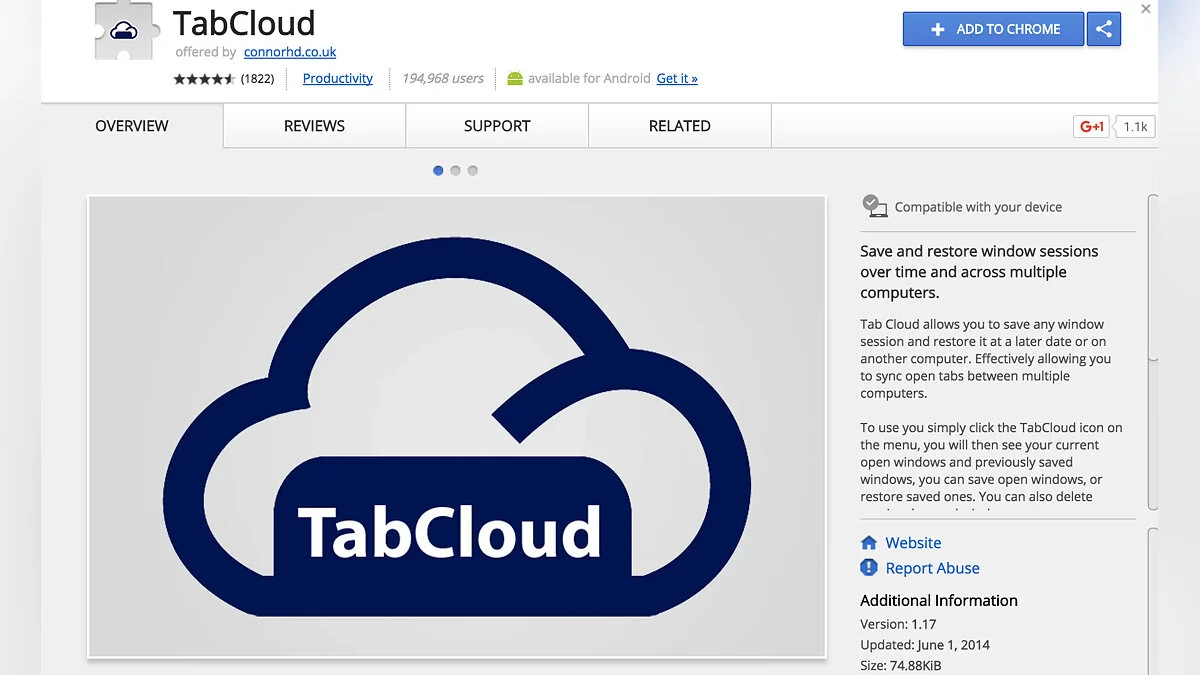Click the 1.1k plus-one count bubble
Screen dimensions: 1200x675
tap(1135, 127)
